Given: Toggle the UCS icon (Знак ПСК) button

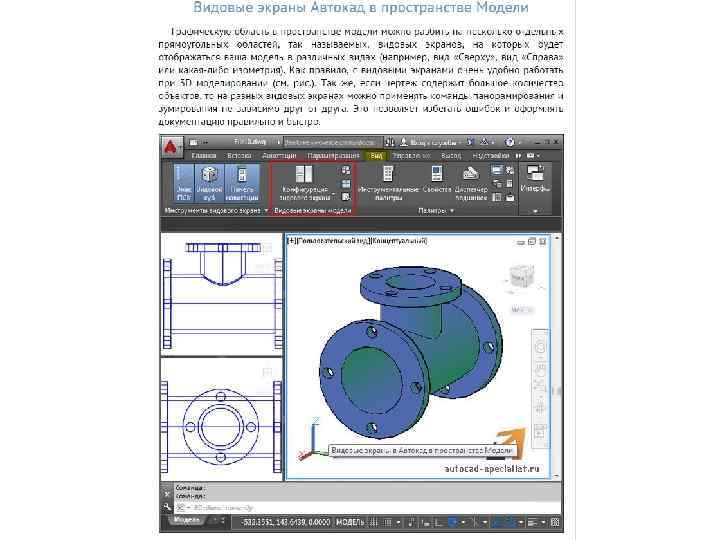Looking at the screenshot, I should (x=184, y=183).
